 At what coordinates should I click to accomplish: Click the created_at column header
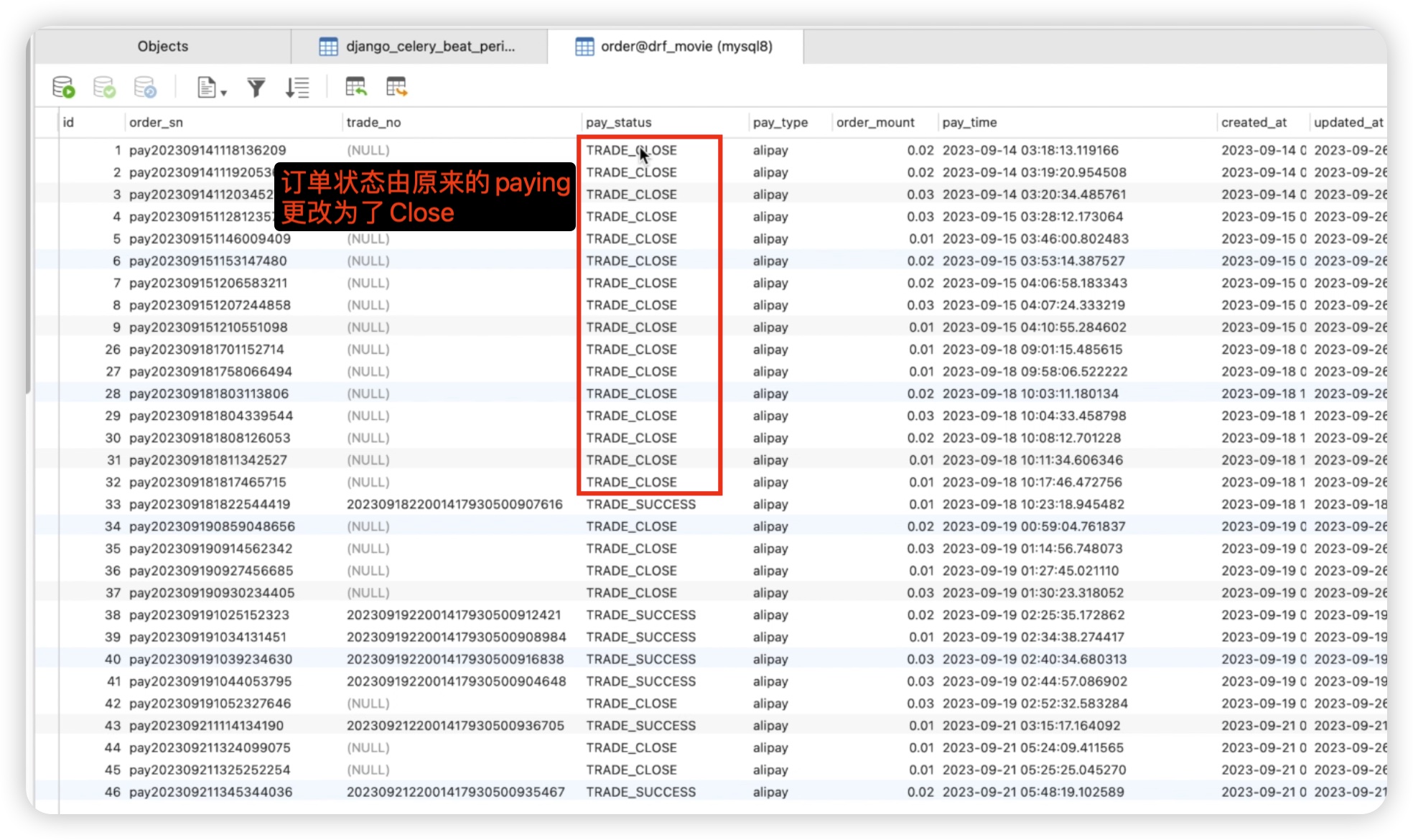(1254, 122)
